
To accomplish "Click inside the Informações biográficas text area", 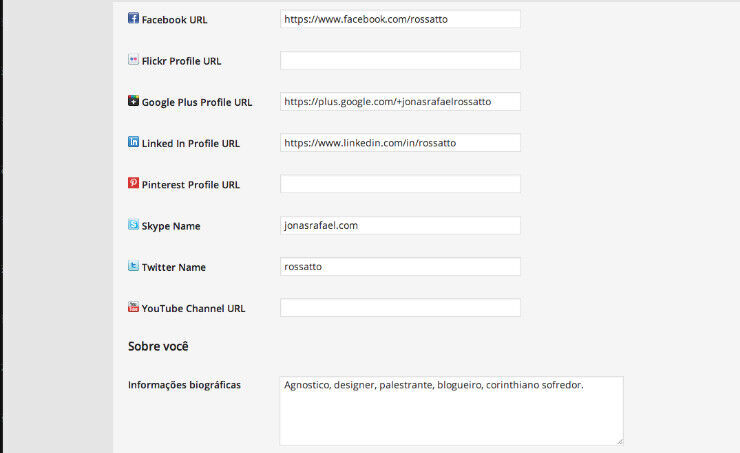I will [451, 415].
